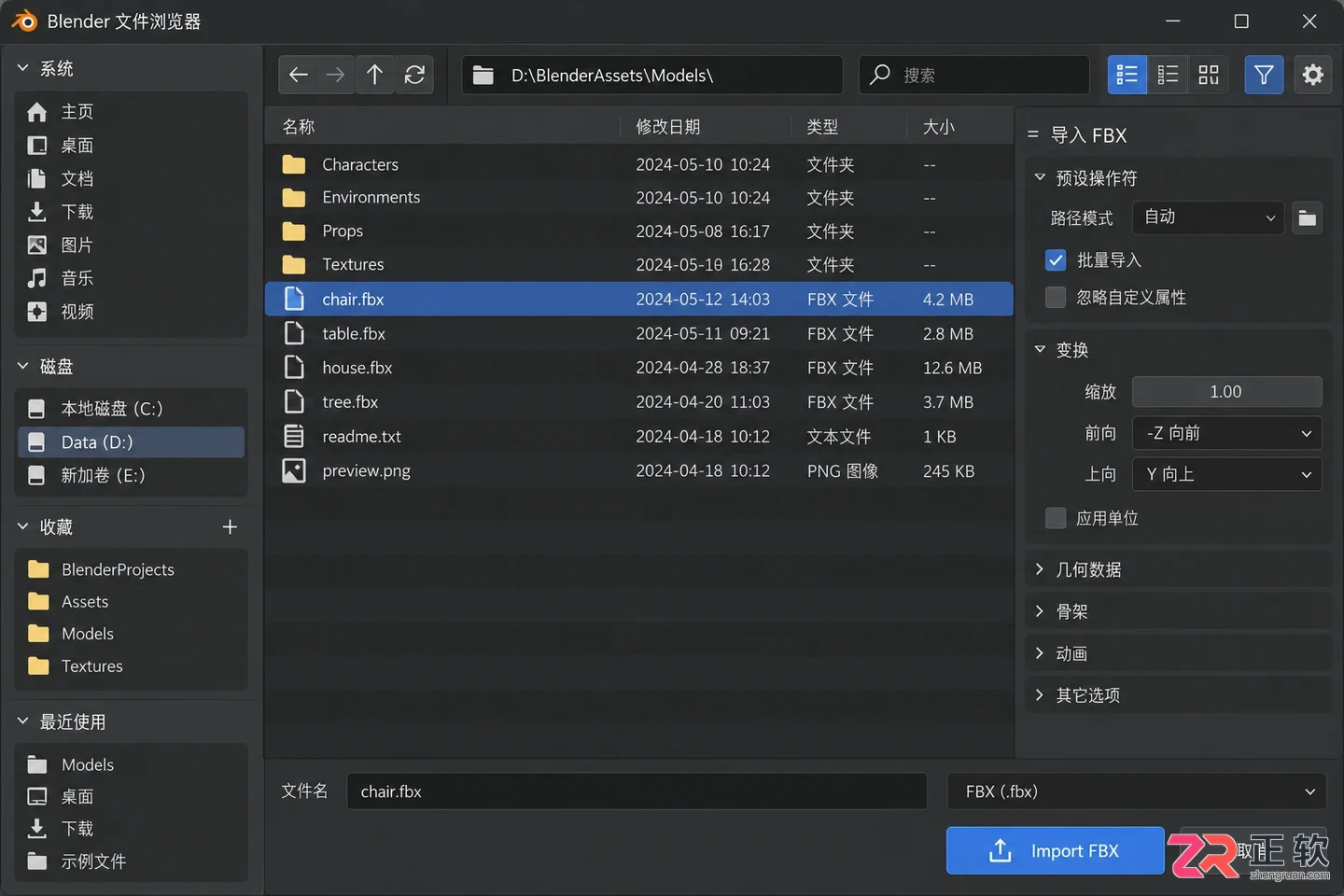The height and width of the screenshot is (896, 1344).
Task: Open the 视频 system folder
Action: tap(131, 312)
